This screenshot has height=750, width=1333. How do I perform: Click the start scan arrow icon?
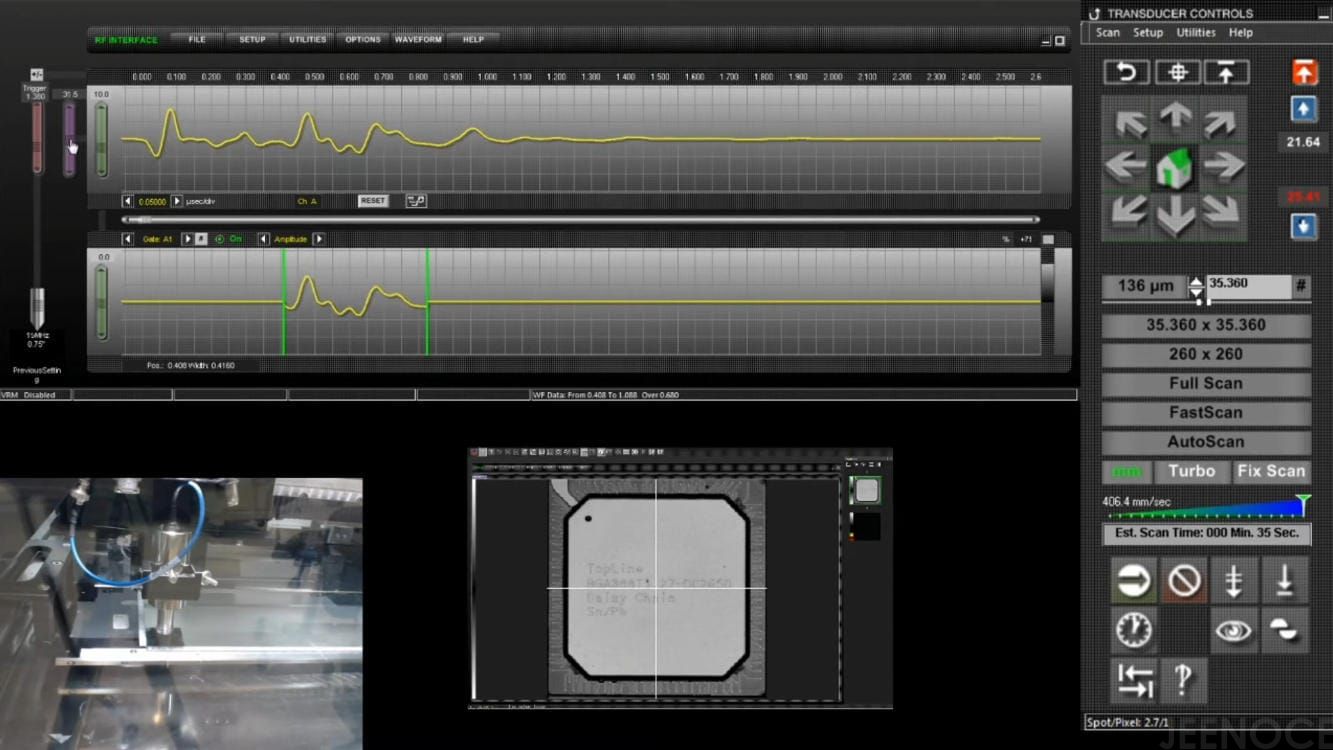pos(1133,580)
